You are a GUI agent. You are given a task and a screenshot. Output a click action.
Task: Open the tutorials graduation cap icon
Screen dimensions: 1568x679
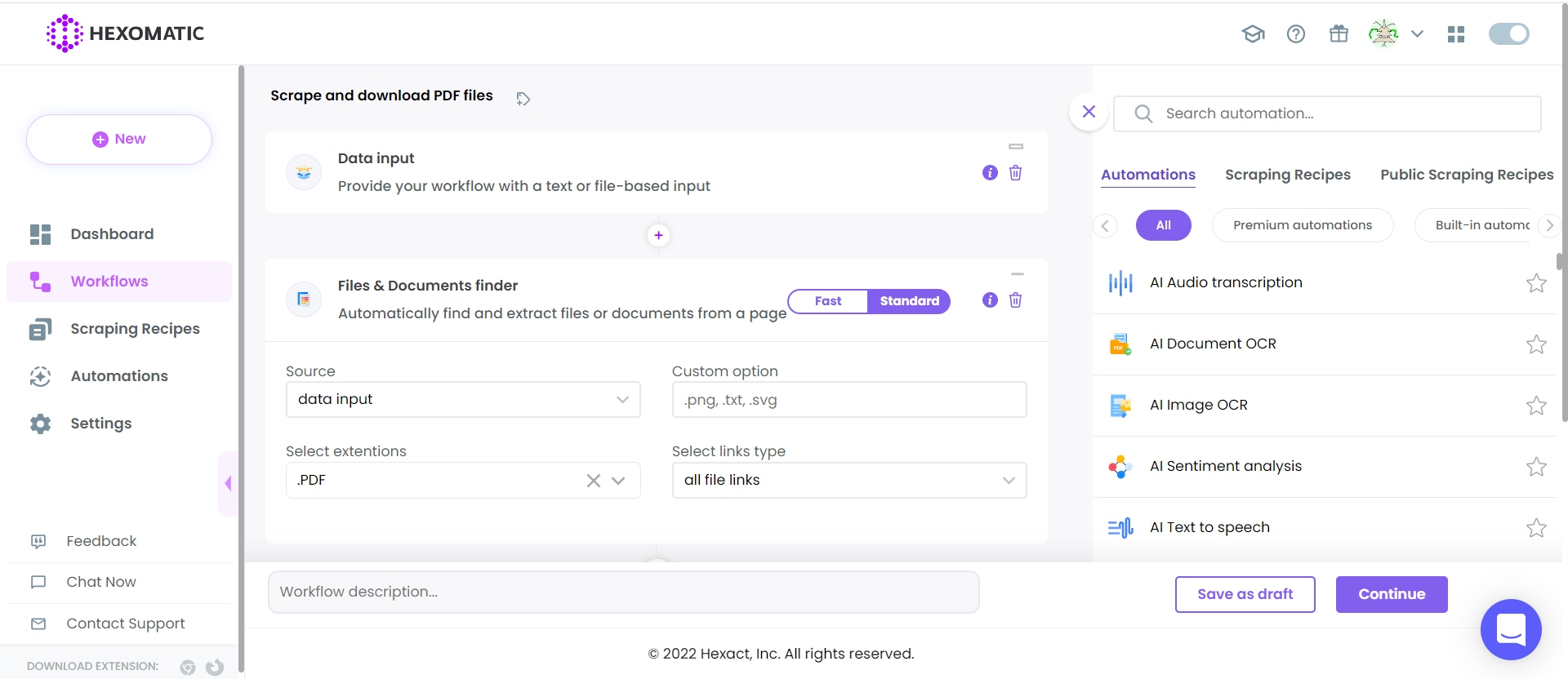[x=1253, y=33]
